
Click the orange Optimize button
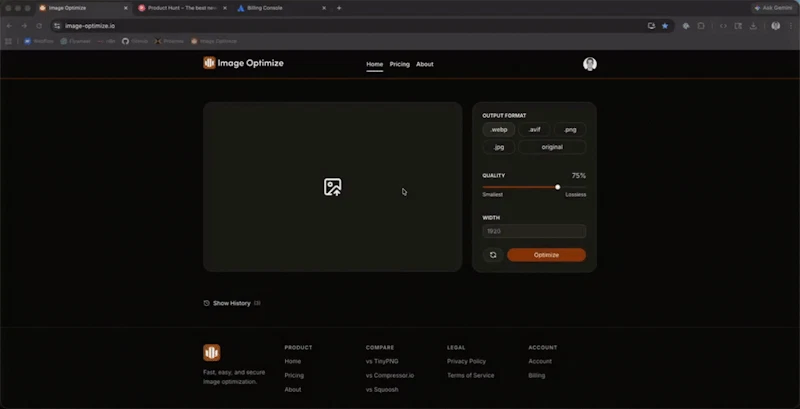point(546,255)
